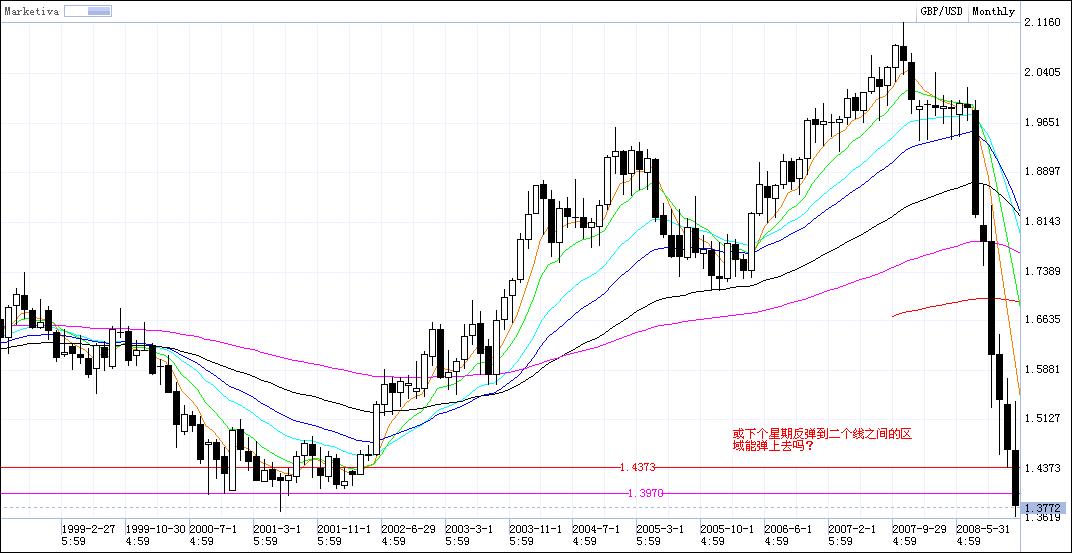1072x553 pixels.
Task: Click the 1.5881 price axis label
Action: click(1042, 369)
